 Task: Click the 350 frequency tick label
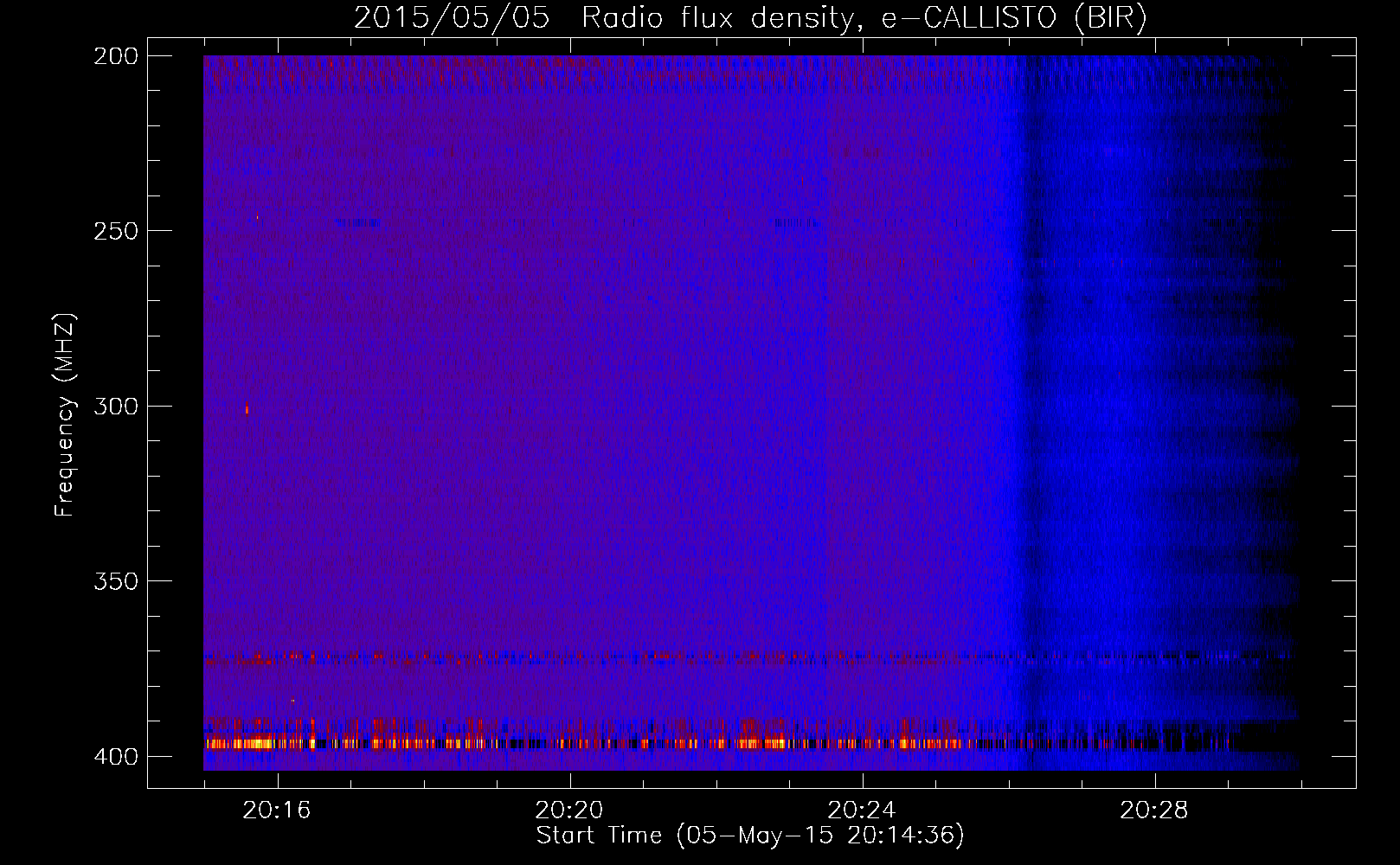(x=116, y=581)
